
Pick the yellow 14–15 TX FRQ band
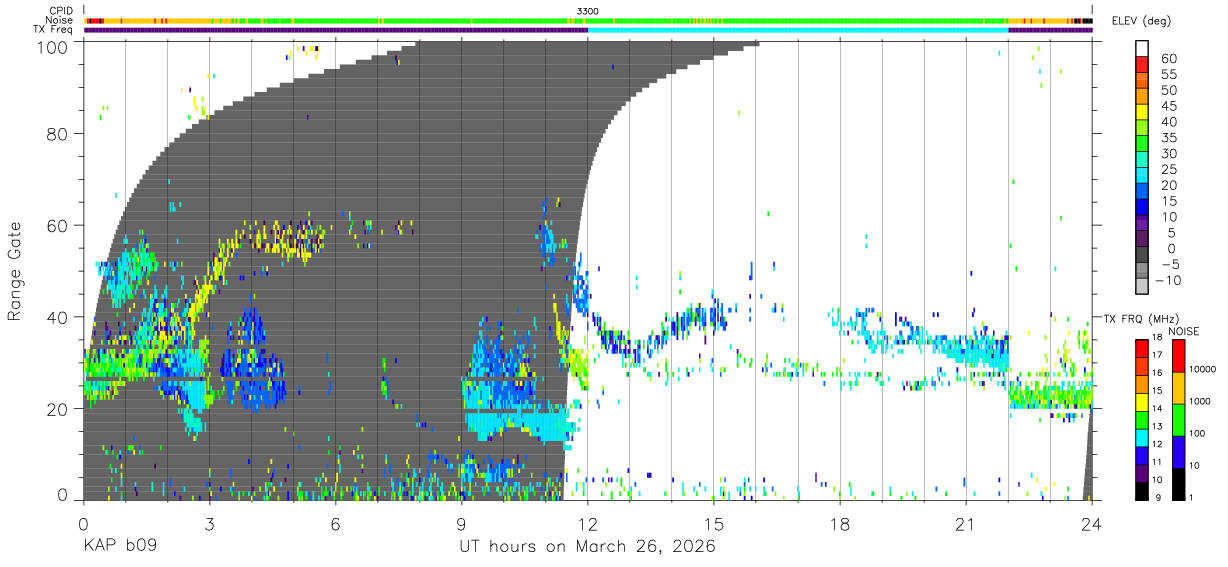(x=1141, y=403)
